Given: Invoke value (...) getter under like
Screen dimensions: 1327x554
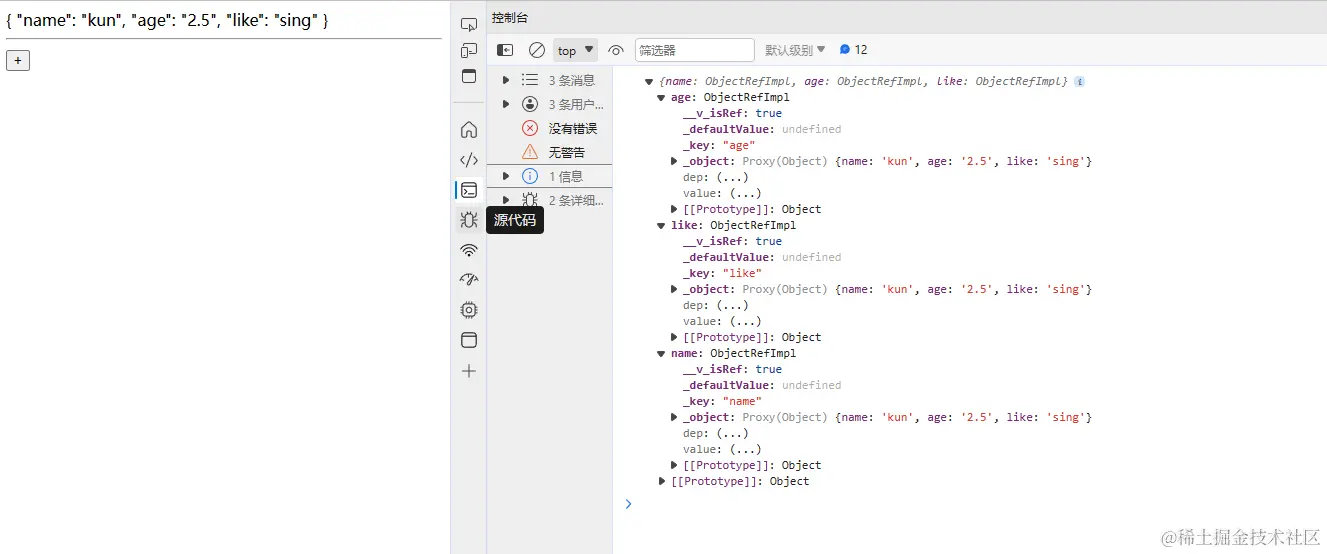Looking at the screenshot, I should (x=745, y=321).
